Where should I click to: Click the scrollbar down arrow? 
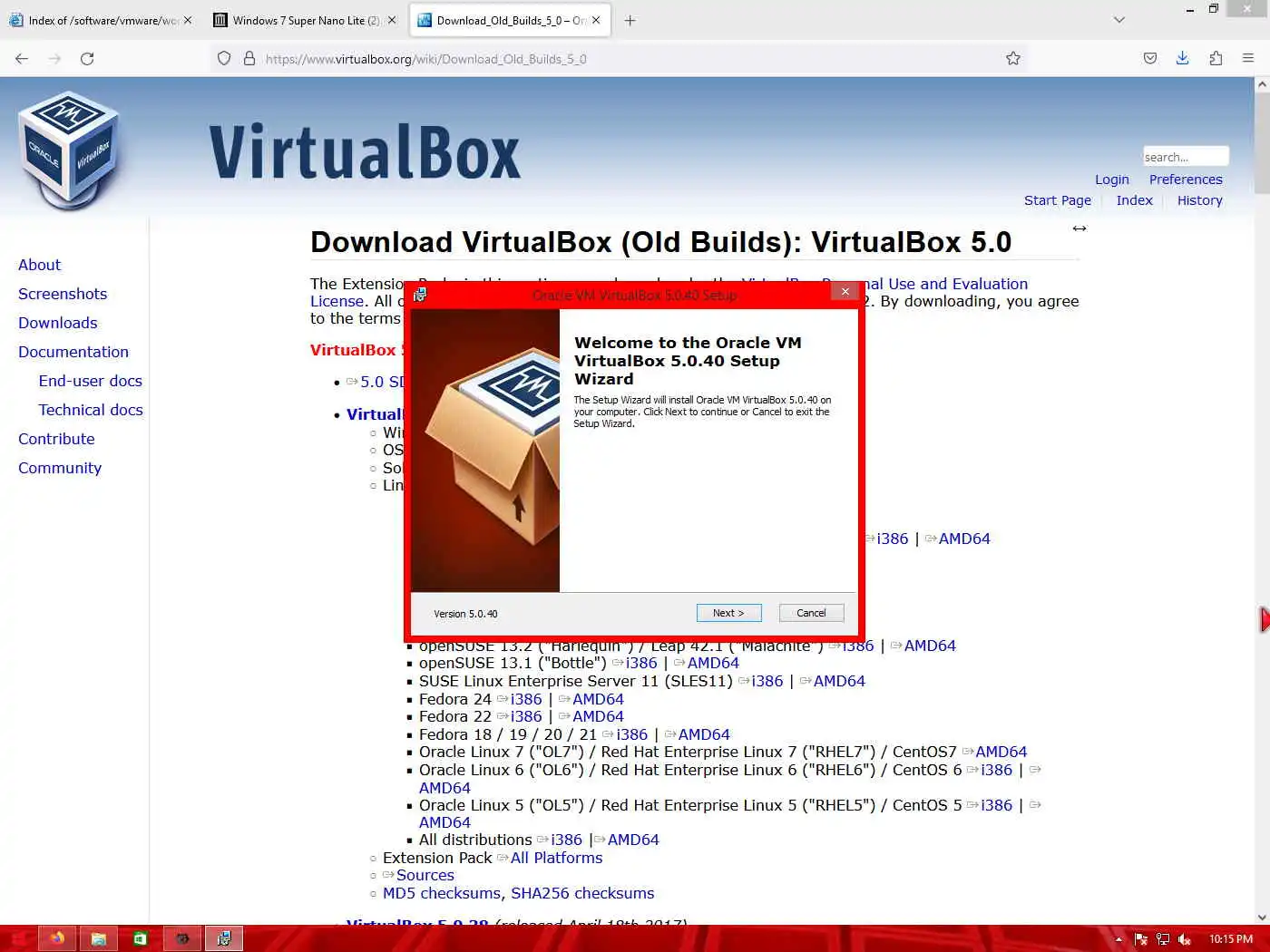coord(1262,917)
